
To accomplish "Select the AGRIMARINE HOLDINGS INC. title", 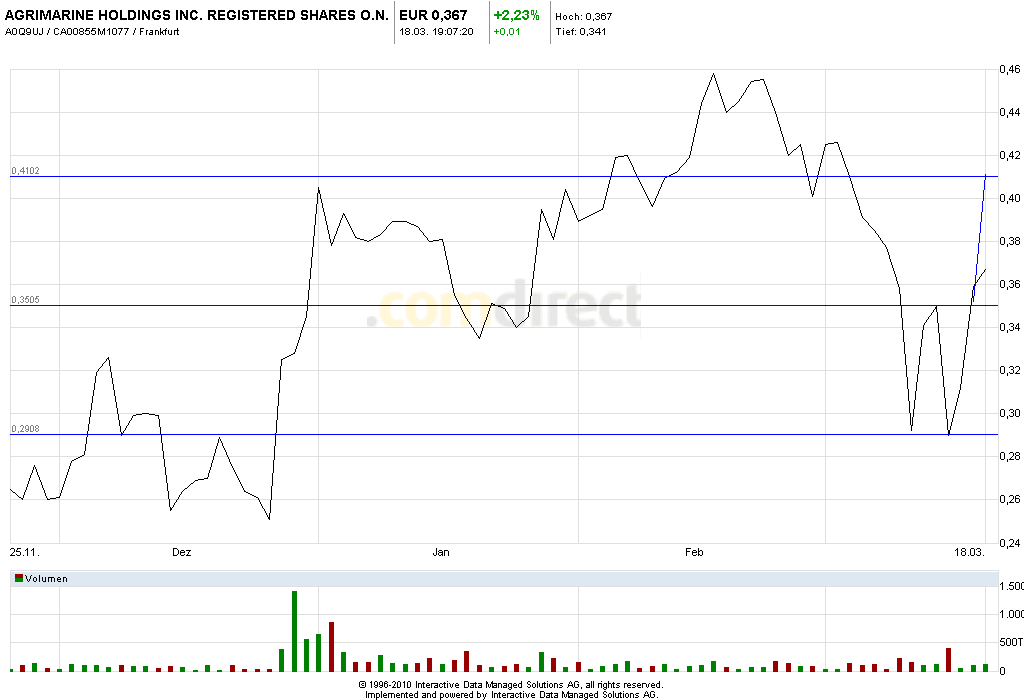I will click(195, 14).
